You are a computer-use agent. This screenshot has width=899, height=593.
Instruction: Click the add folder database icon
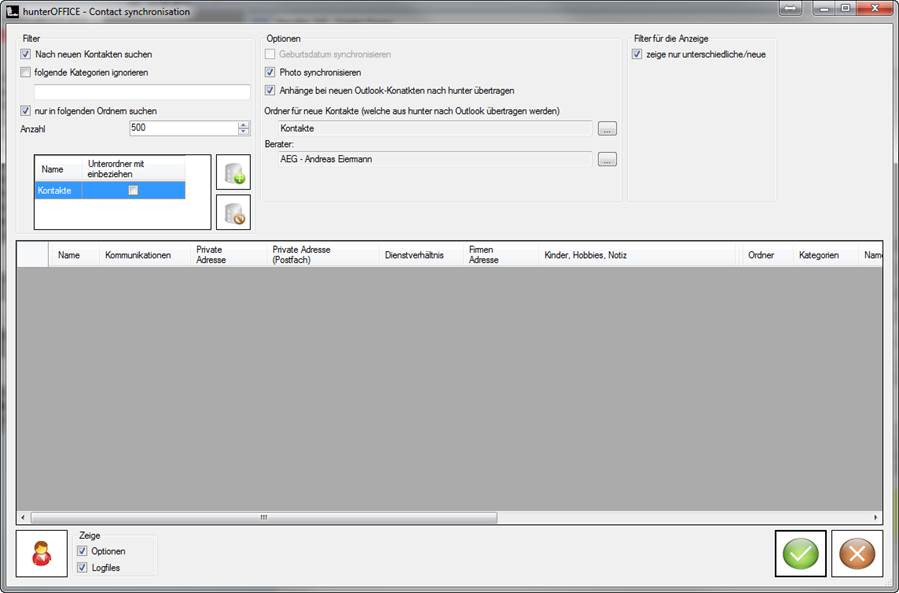[233, 172]
